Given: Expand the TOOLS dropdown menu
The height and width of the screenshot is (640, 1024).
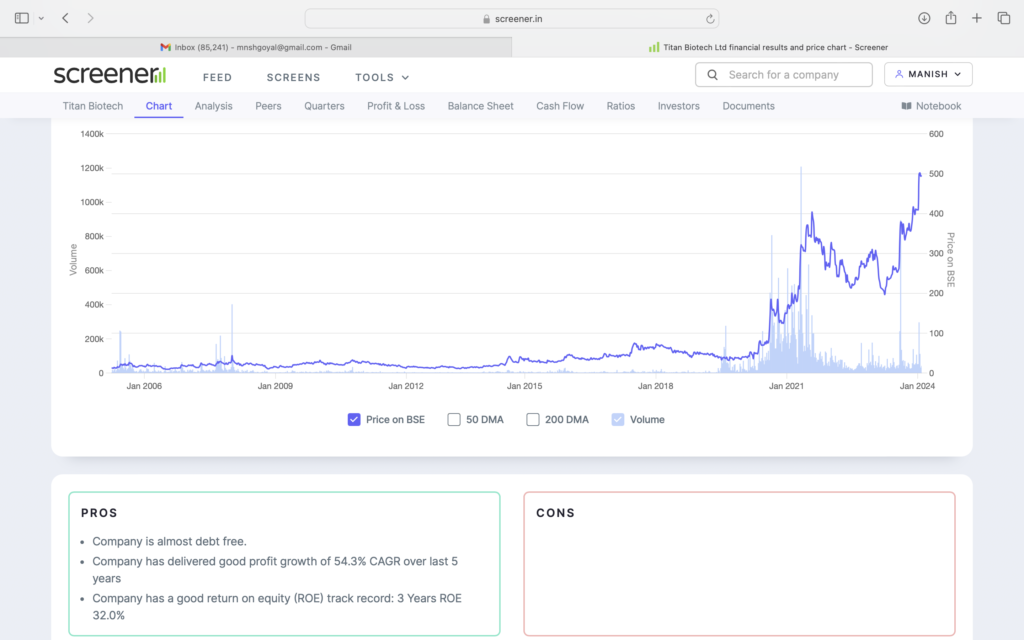Looking at the screenshot, I should (382, 77).
